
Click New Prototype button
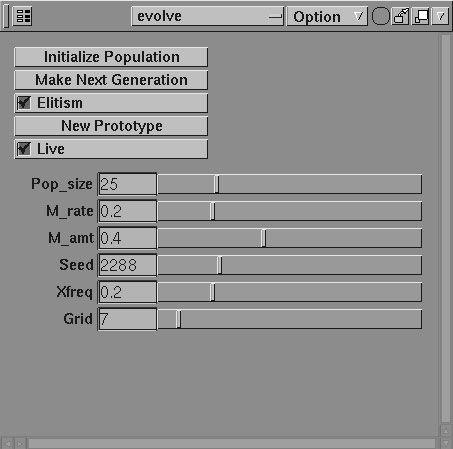click(x=111, y=126)
